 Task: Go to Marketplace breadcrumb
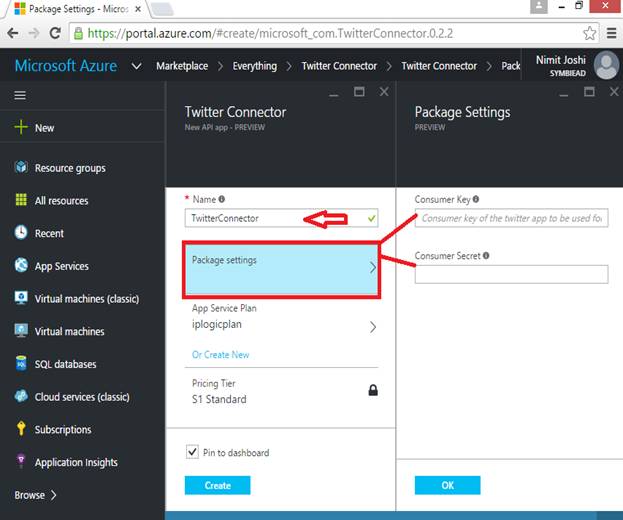182,66
